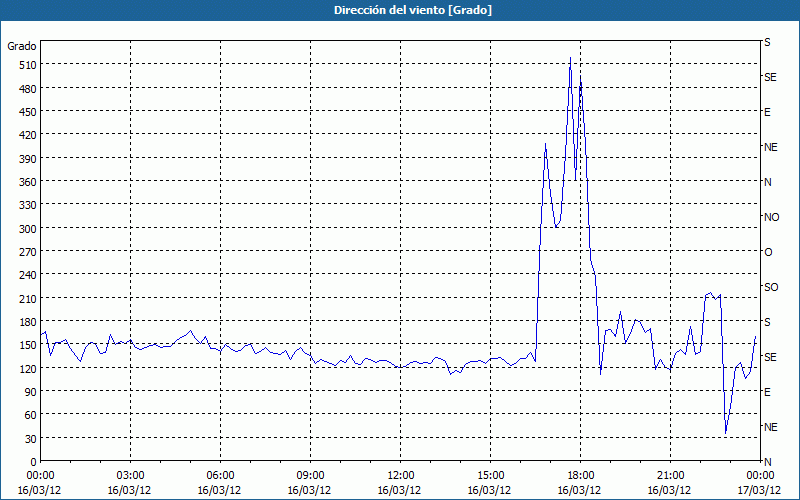
Task: Select the 60 degree axis label
Action: tap(31, 415)
